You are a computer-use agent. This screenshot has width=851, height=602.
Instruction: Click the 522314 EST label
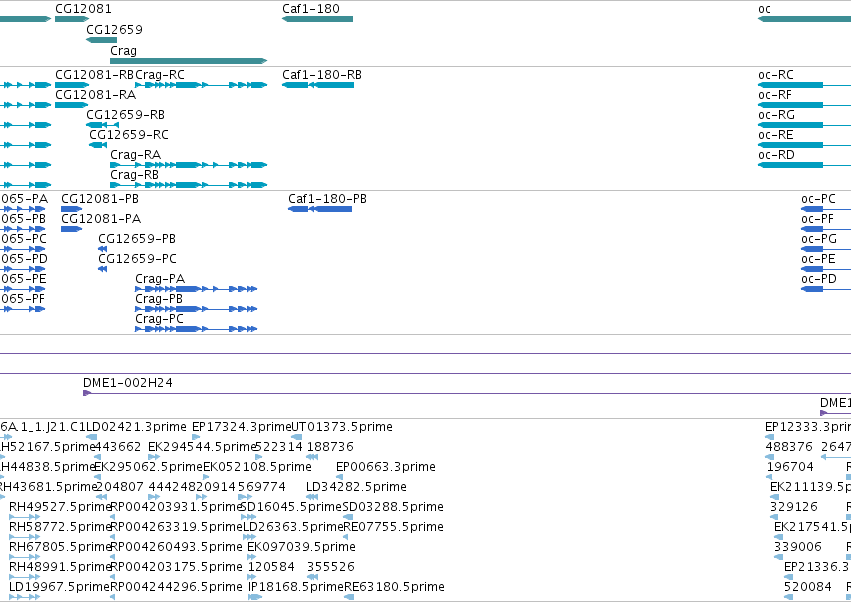[279, 447]
